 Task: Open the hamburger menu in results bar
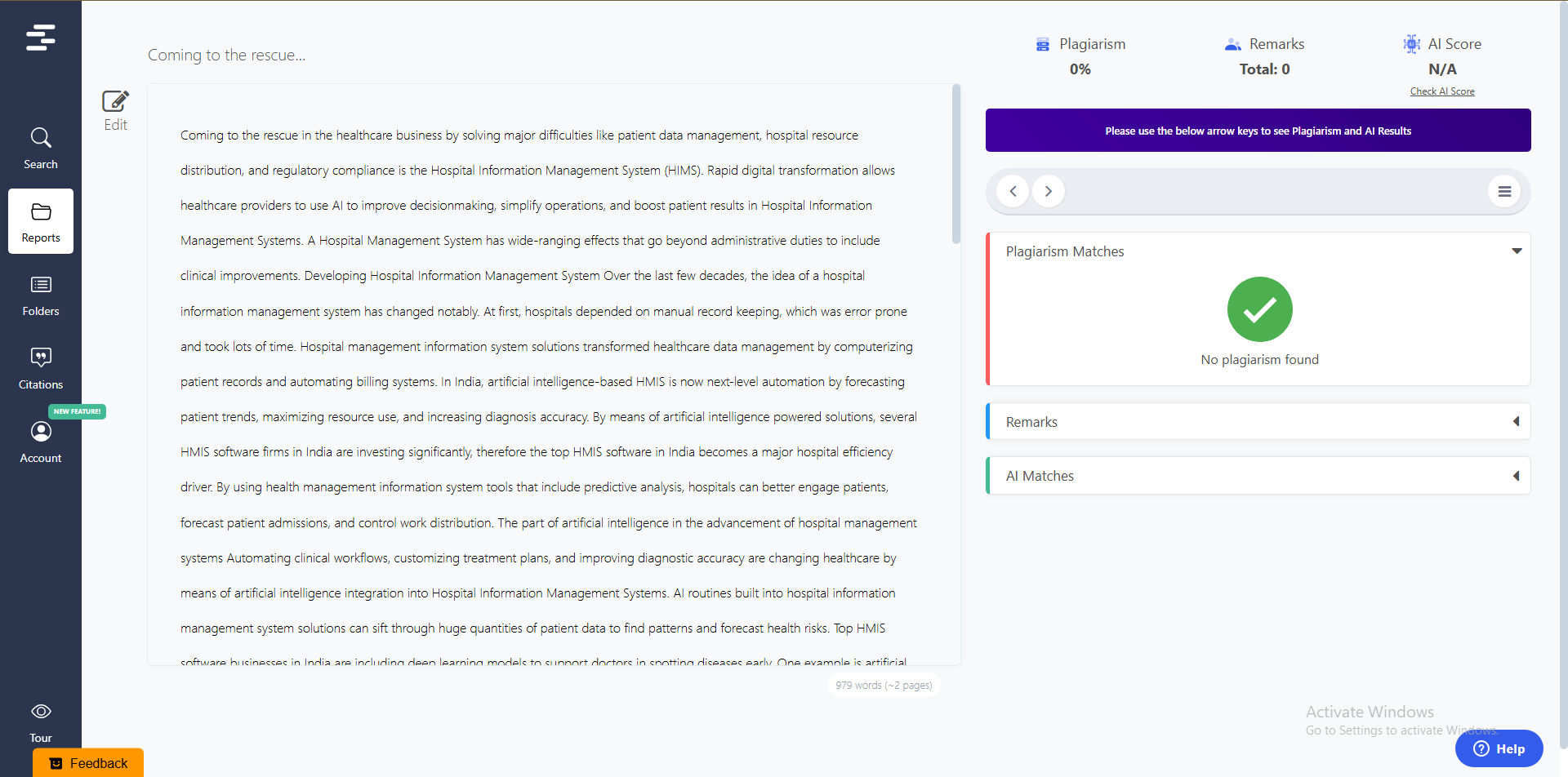coord(1503,192)
